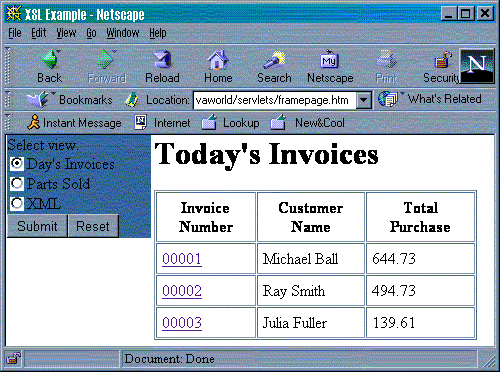Open the Bookmarks icon

click(x=38, y=99)
